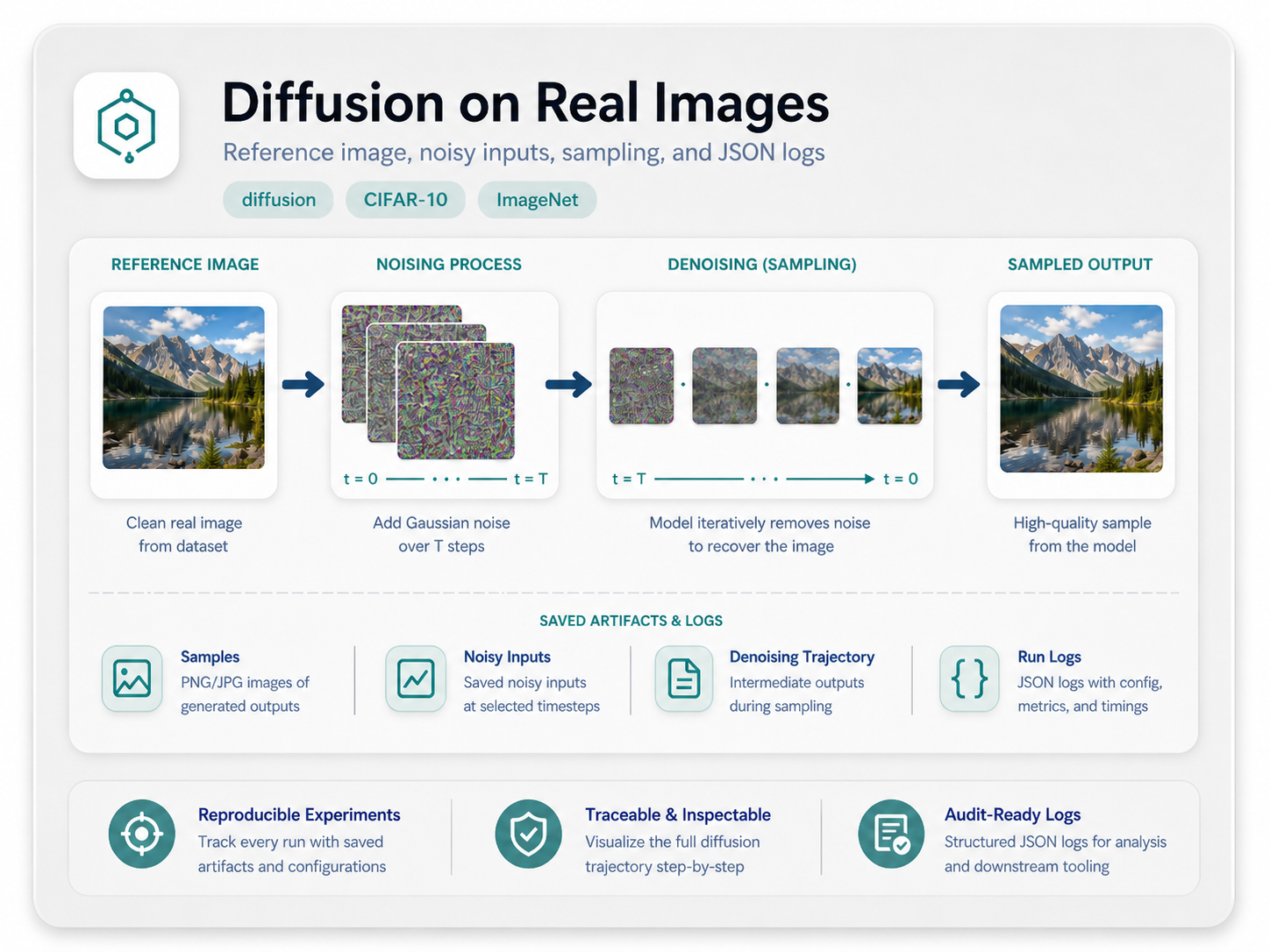The height and width of the screenshot is (952, 1270).
Task: Click the Traceable & Inspectable shield icon
Action: [x=529, y=834]
